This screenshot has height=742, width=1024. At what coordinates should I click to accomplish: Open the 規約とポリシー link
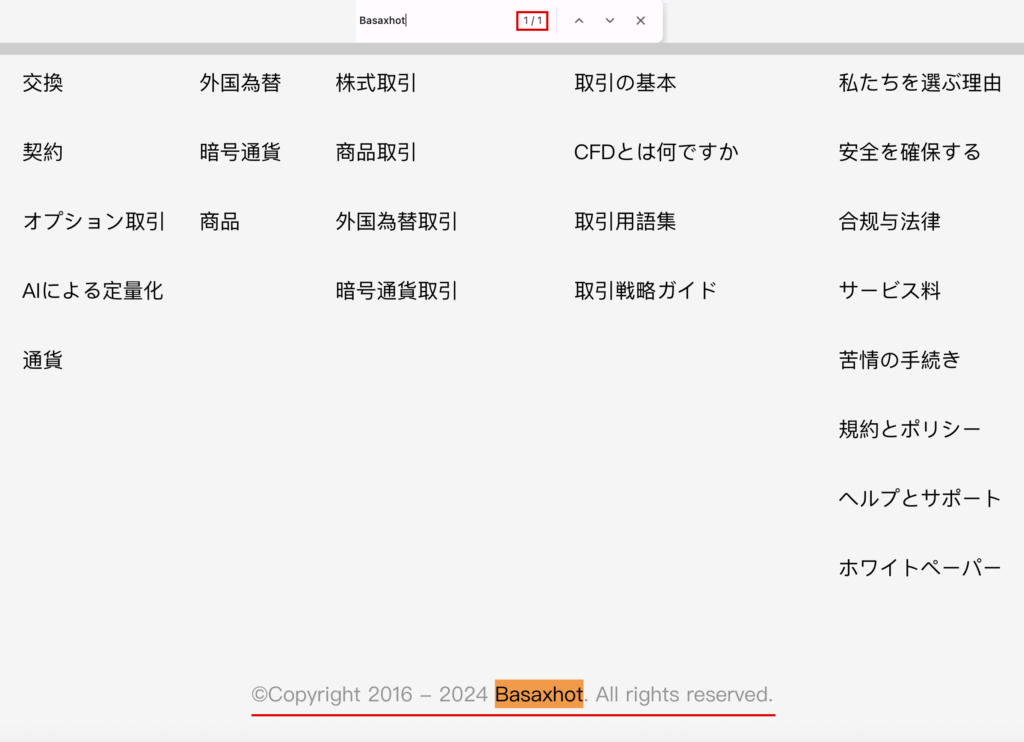[910, 429]
